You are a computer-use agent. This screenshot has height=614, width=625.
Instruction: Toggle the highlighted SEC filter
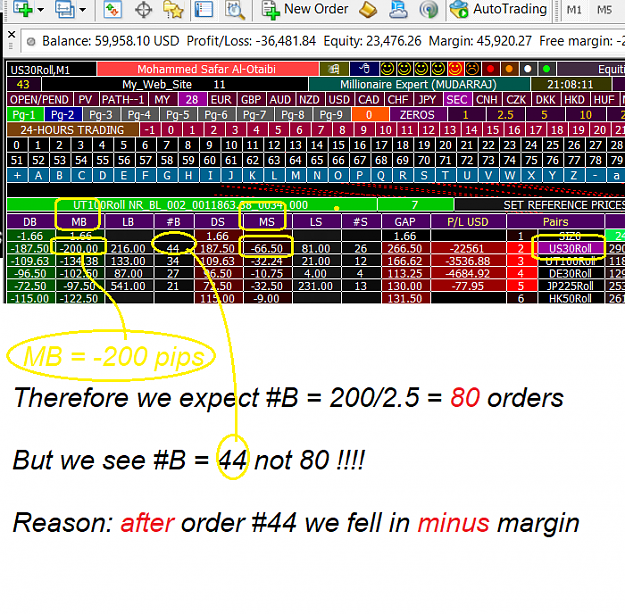coord(457,99)
